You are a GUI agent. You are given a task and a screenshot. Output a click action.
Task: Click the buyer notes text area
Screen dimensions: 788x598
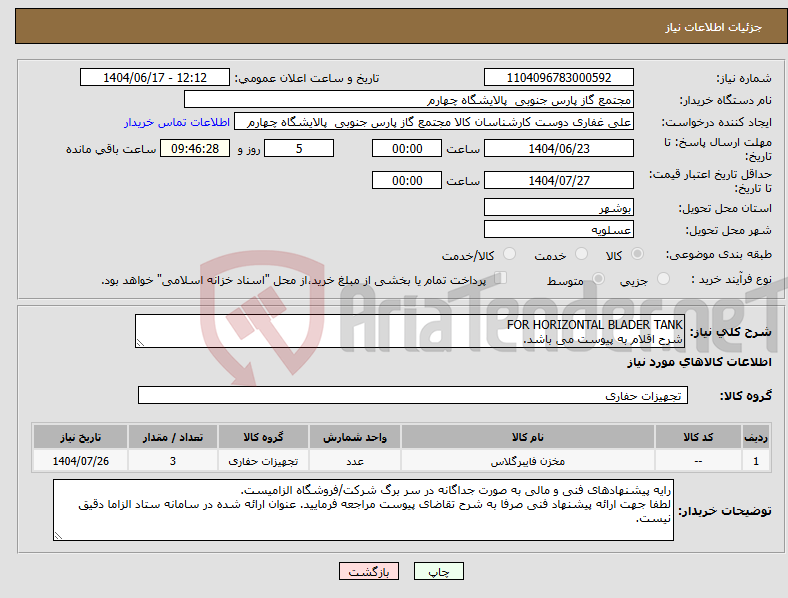pos(363,510)
